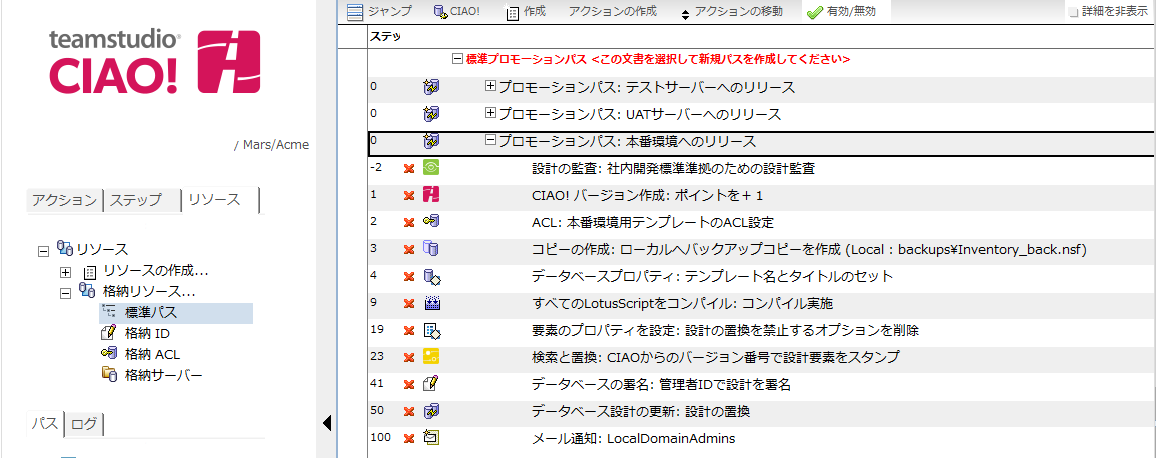The height and width of the screenshot is (458, 1156).
Task: Toggle the 詳細を非表示 checkbox
Action: click(x=1074, y=13)
